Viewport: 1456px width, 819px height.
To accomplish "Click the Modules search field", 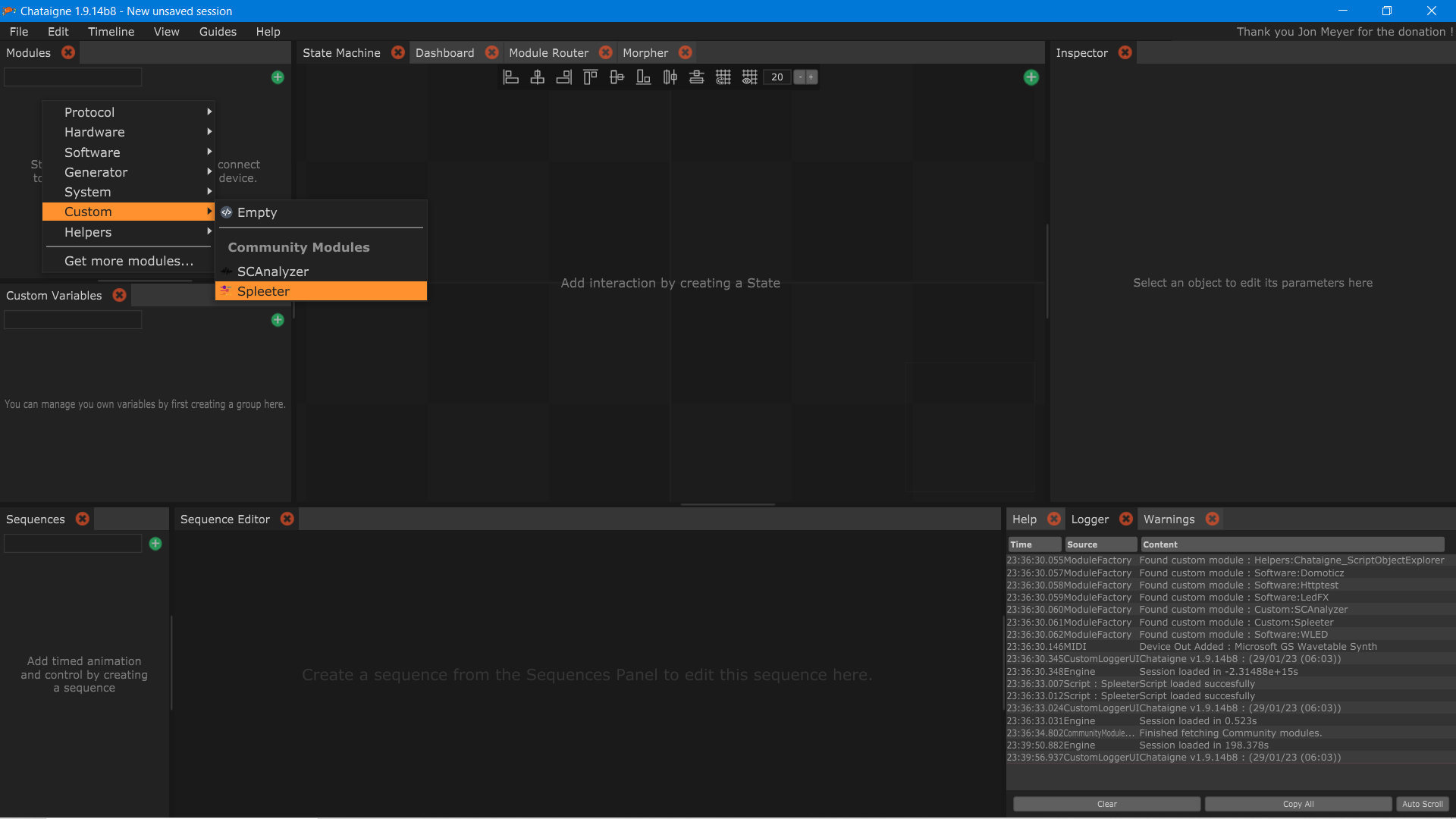I will point(73,77).
